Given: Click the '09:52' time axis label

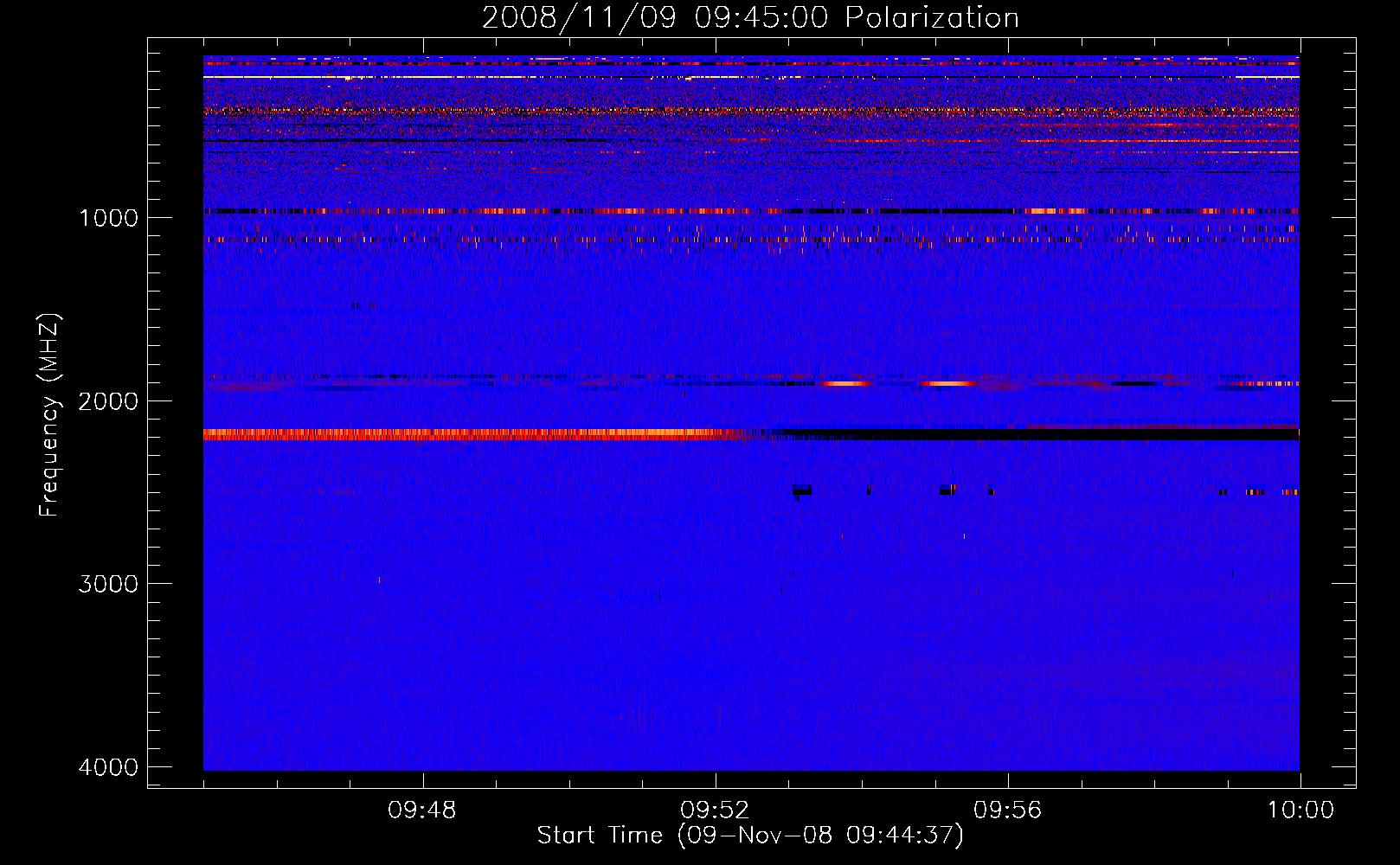Looking at the screenshot, I should (715, 811).
